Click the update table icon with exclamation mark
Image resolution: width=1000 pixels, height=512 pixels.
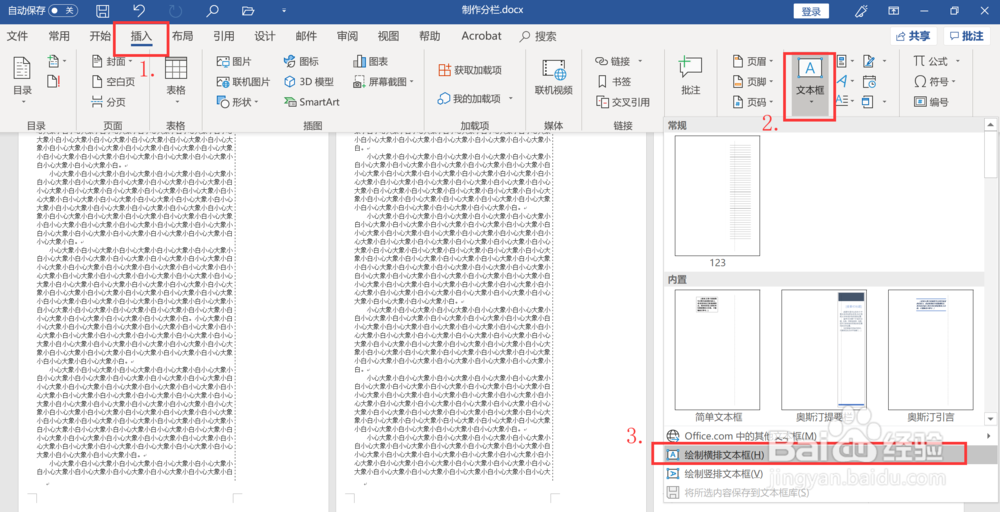pyautogui.click(x=54, y=82)
